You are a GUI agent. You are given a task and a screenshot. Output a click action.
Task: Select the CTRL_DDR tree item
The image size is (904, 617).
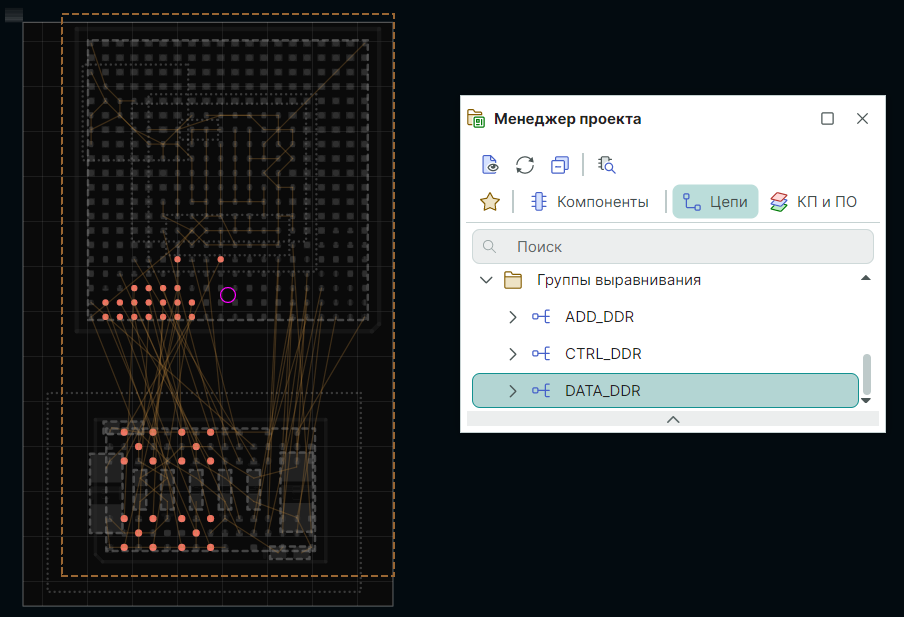pyautogui.click(x=603, y=353)
